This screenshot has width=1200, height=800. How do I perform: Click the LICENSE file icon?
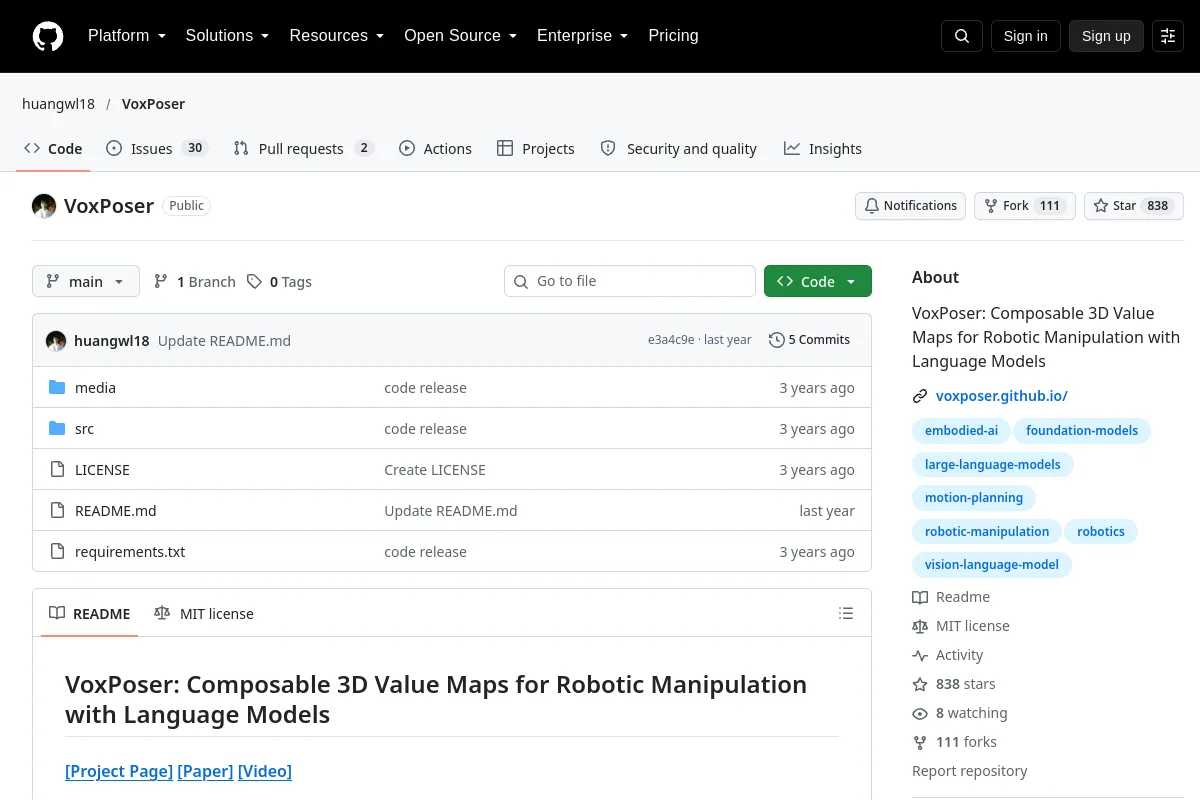(x=57, y=470)
